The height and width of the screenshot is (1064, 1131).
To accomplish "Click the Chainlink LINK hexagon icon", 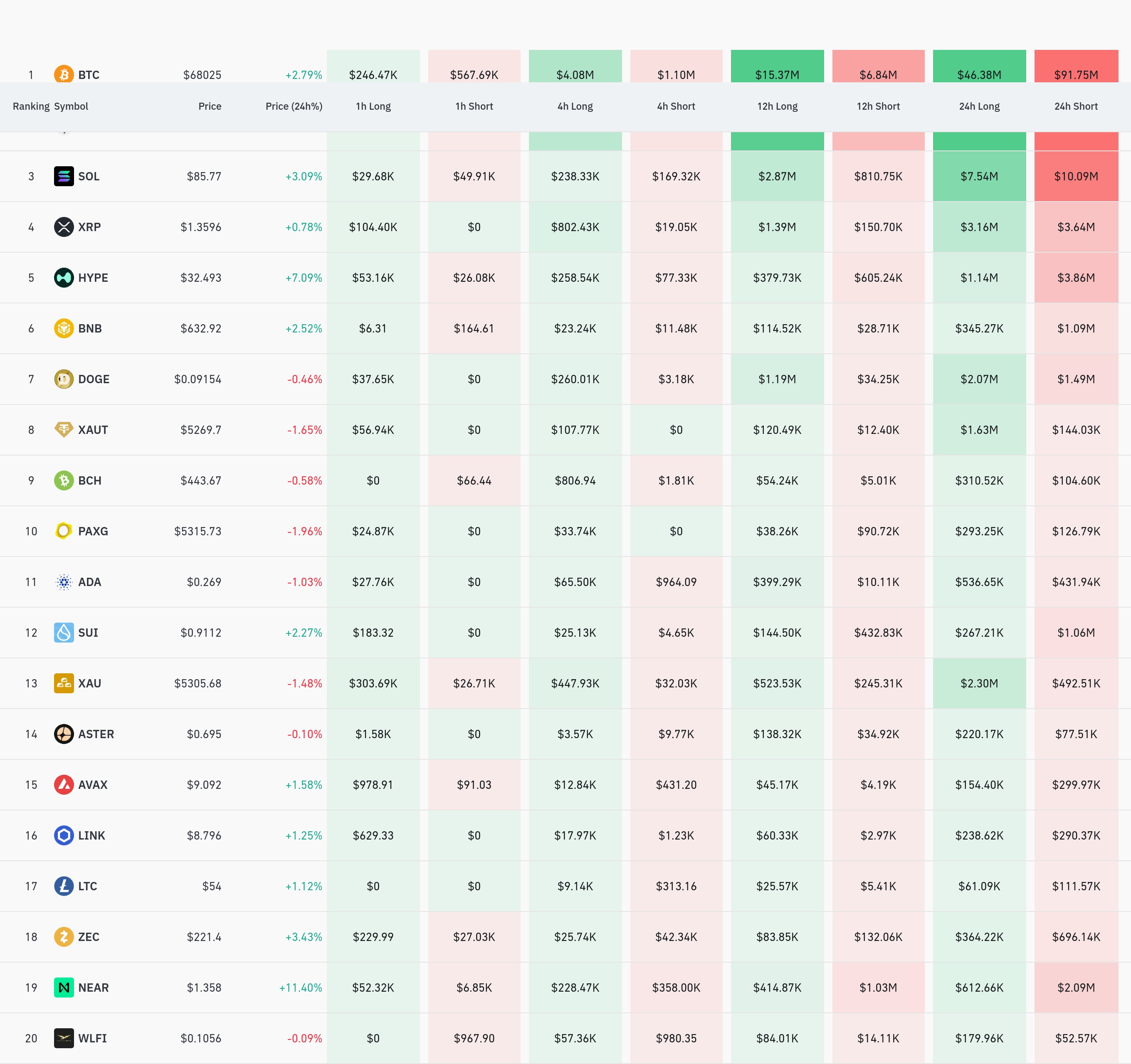I will click(x=64, y=835).
